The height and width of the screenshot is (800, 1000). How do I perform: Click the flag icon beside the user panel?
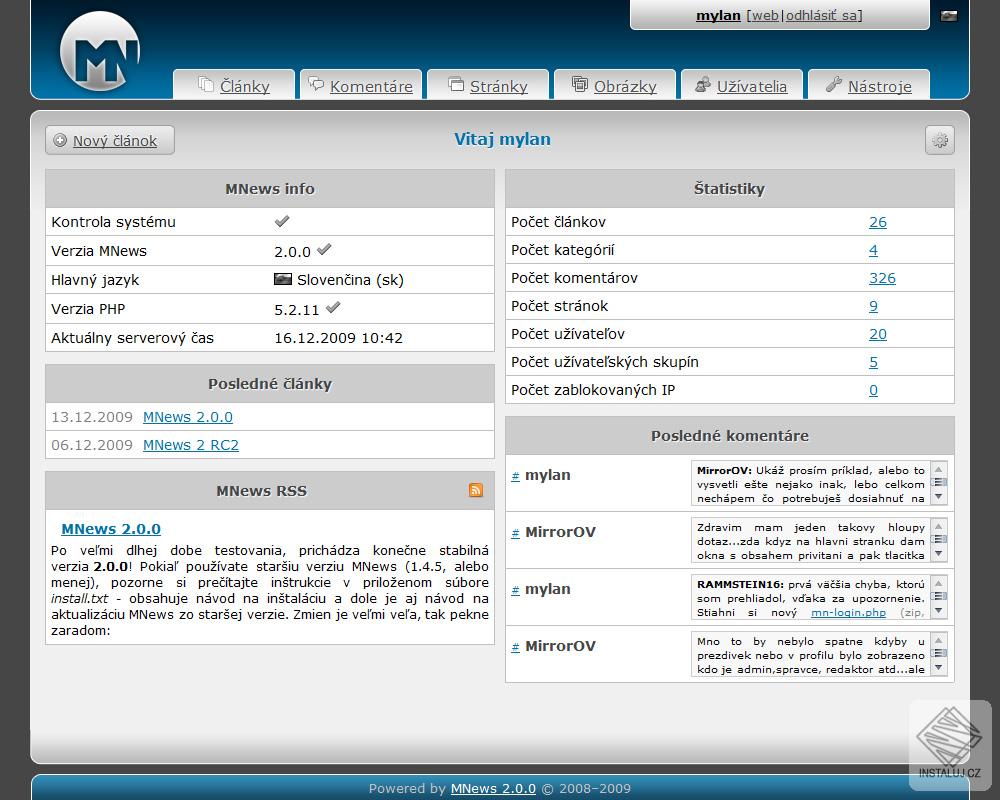click(x=949, y=16)
